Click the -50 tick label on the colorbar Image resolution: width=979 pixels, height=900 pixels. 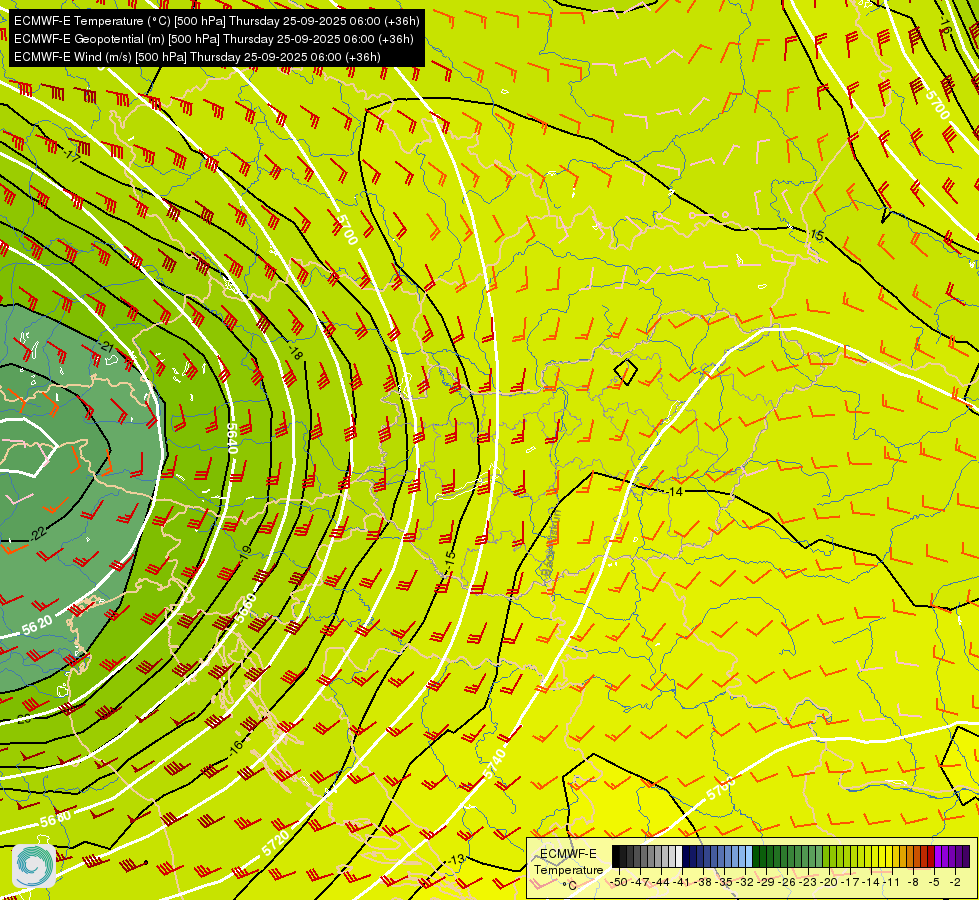[619, 882]
